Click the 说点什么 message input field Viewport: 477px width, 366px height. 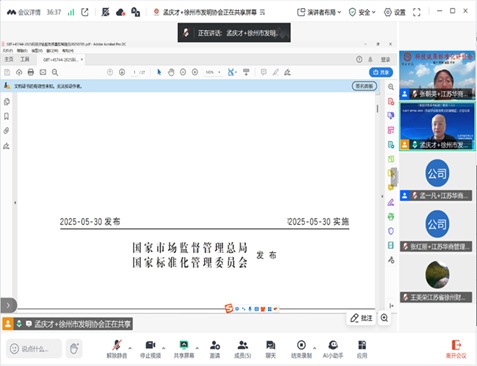point(34,349)
